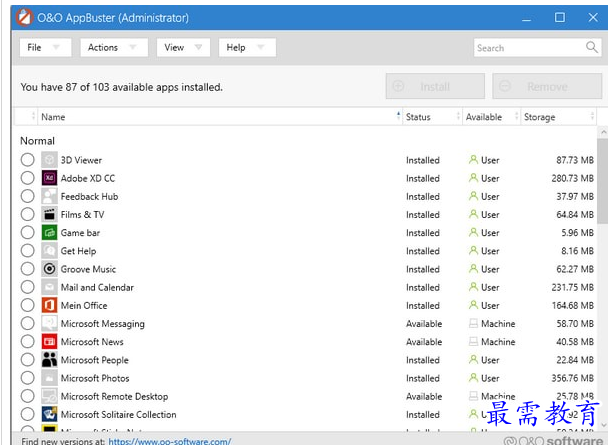This screenshot has width=608, height=445.
Task: Select the Game bar radio button
Action: 28,233
